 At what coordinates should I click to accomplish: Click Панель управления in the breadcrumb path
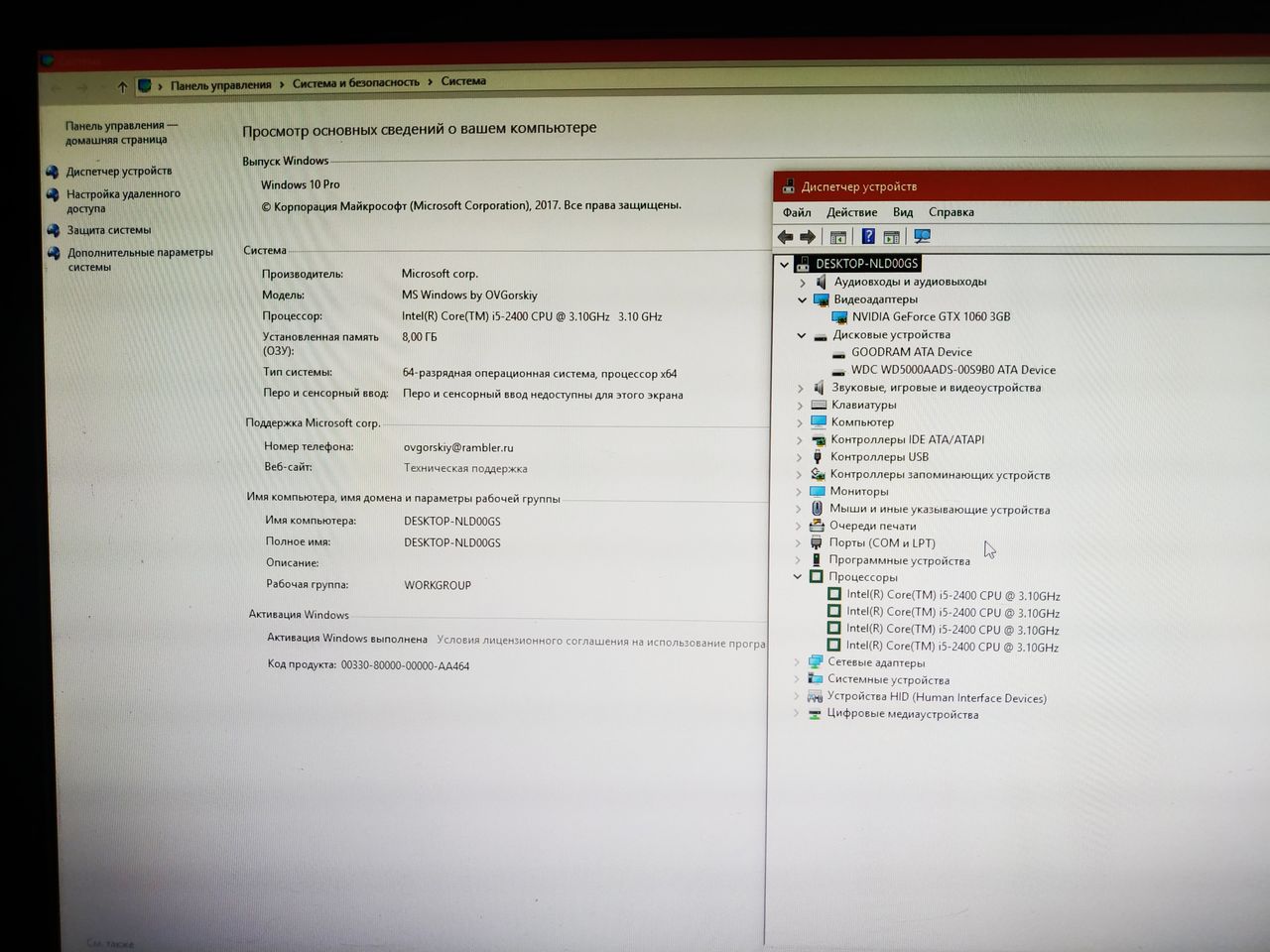coord(220,85)
